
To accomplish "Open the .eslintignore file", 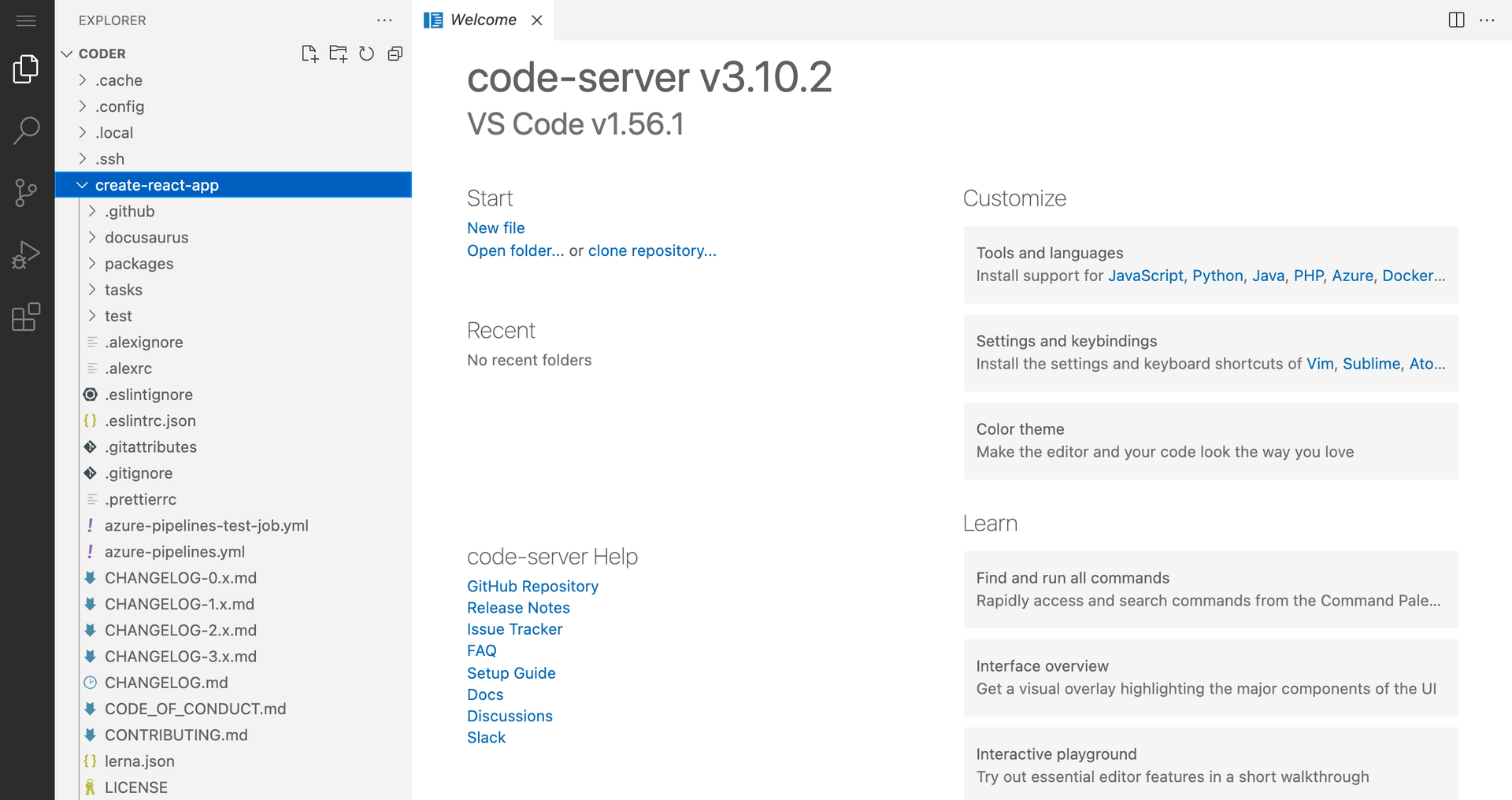I will tap(233, 394).
